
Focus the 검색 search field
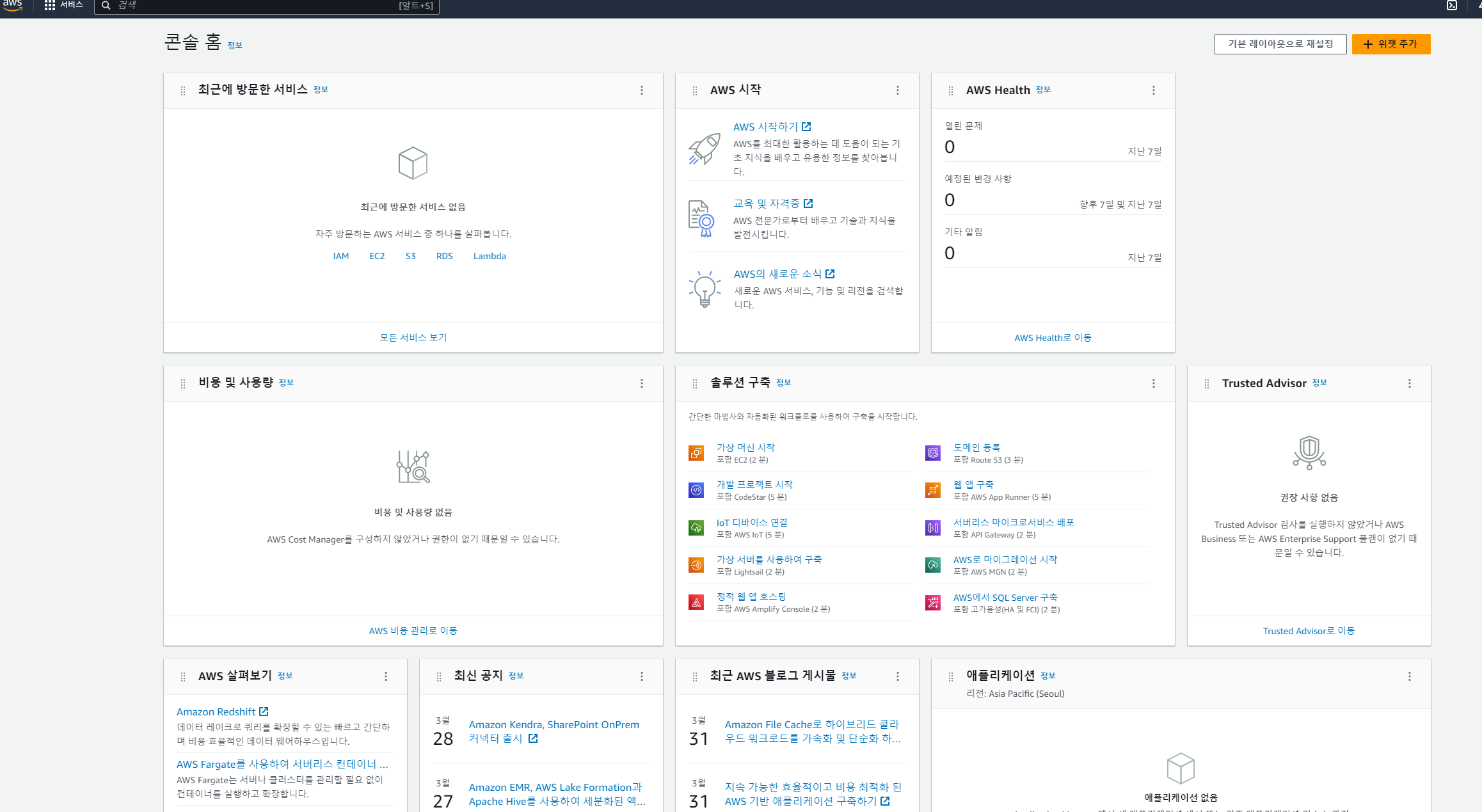pos(267,6)
